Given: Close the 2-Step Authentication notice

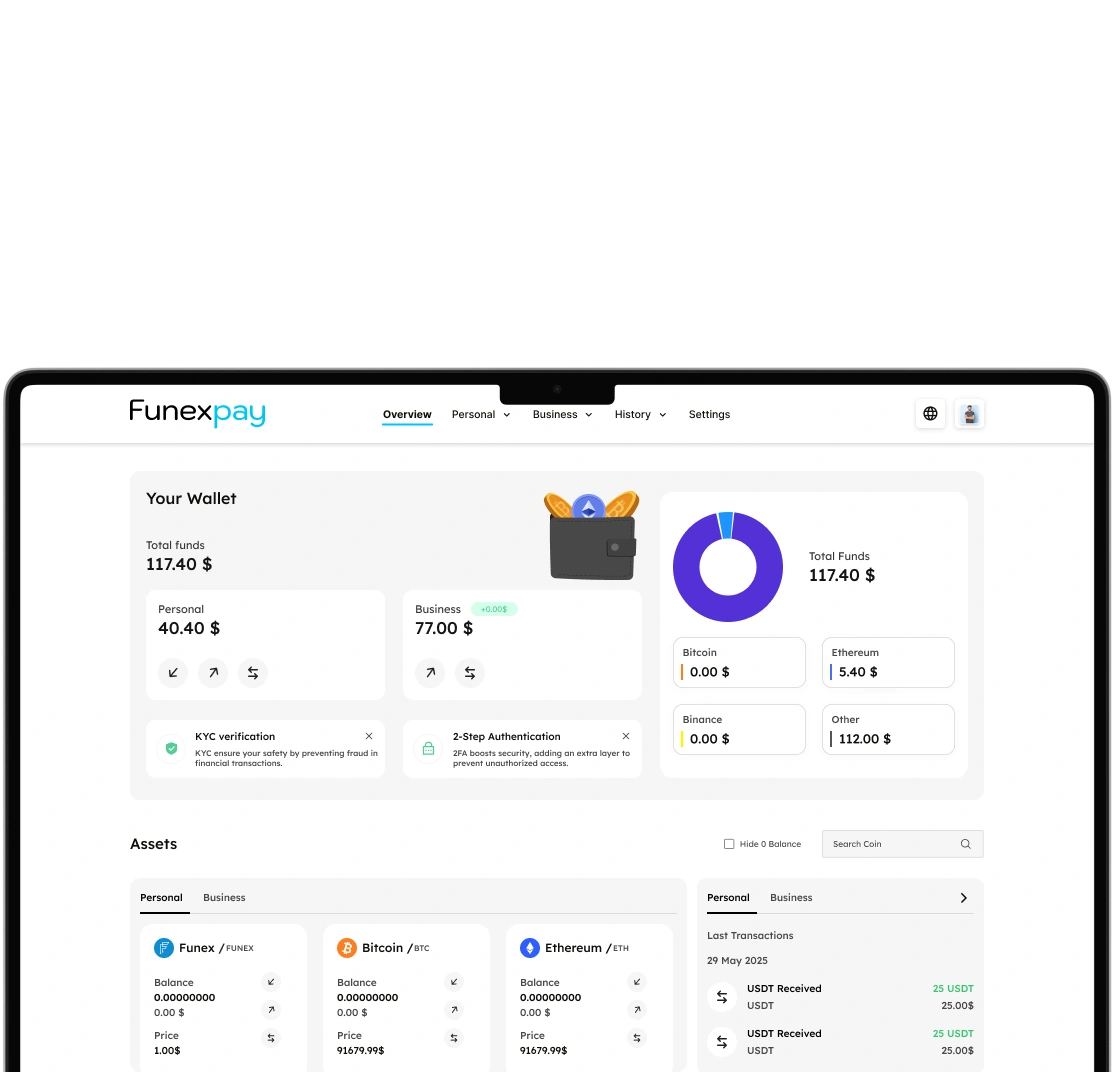Looking at the screenshot, I should [626, 736].
